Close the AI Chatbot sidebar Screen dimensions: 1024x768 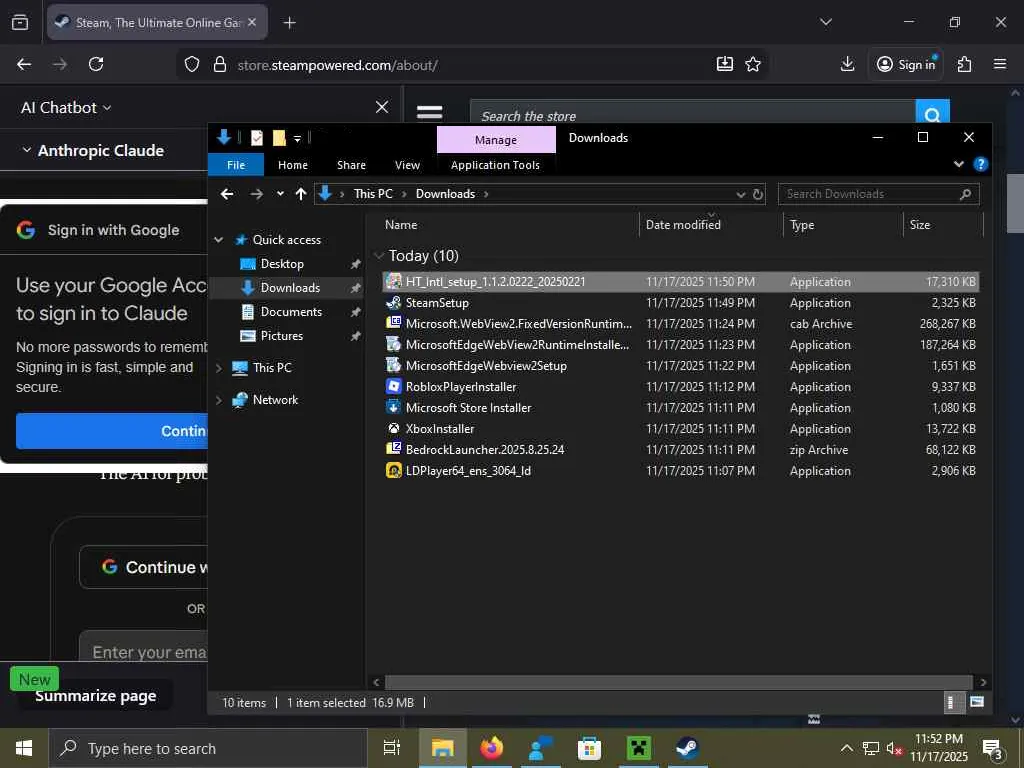click(382, 107)
